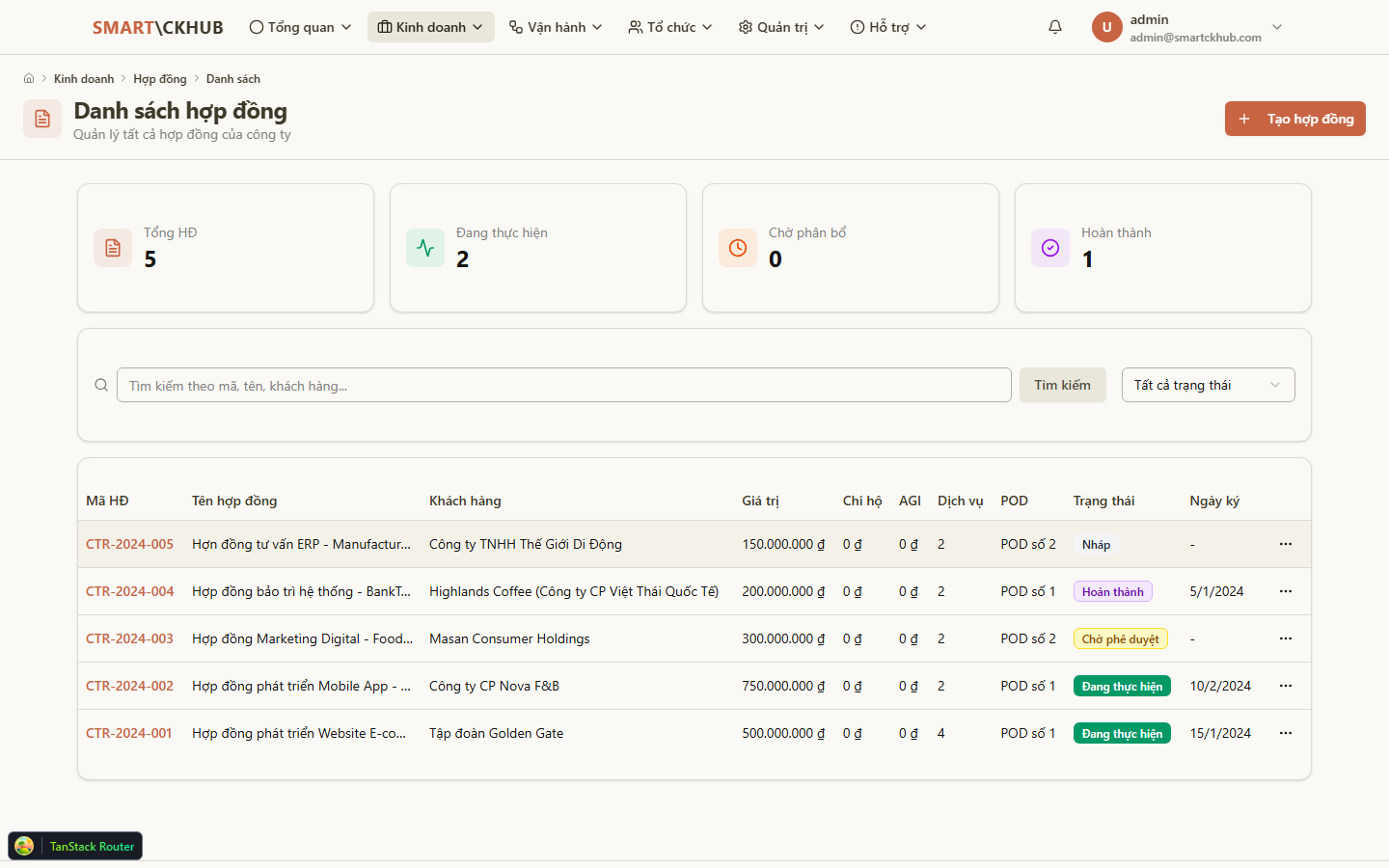1389x868 pixels.
Task: Click the Chờ phân bổ clock icon
Action: tap(738, 248)
